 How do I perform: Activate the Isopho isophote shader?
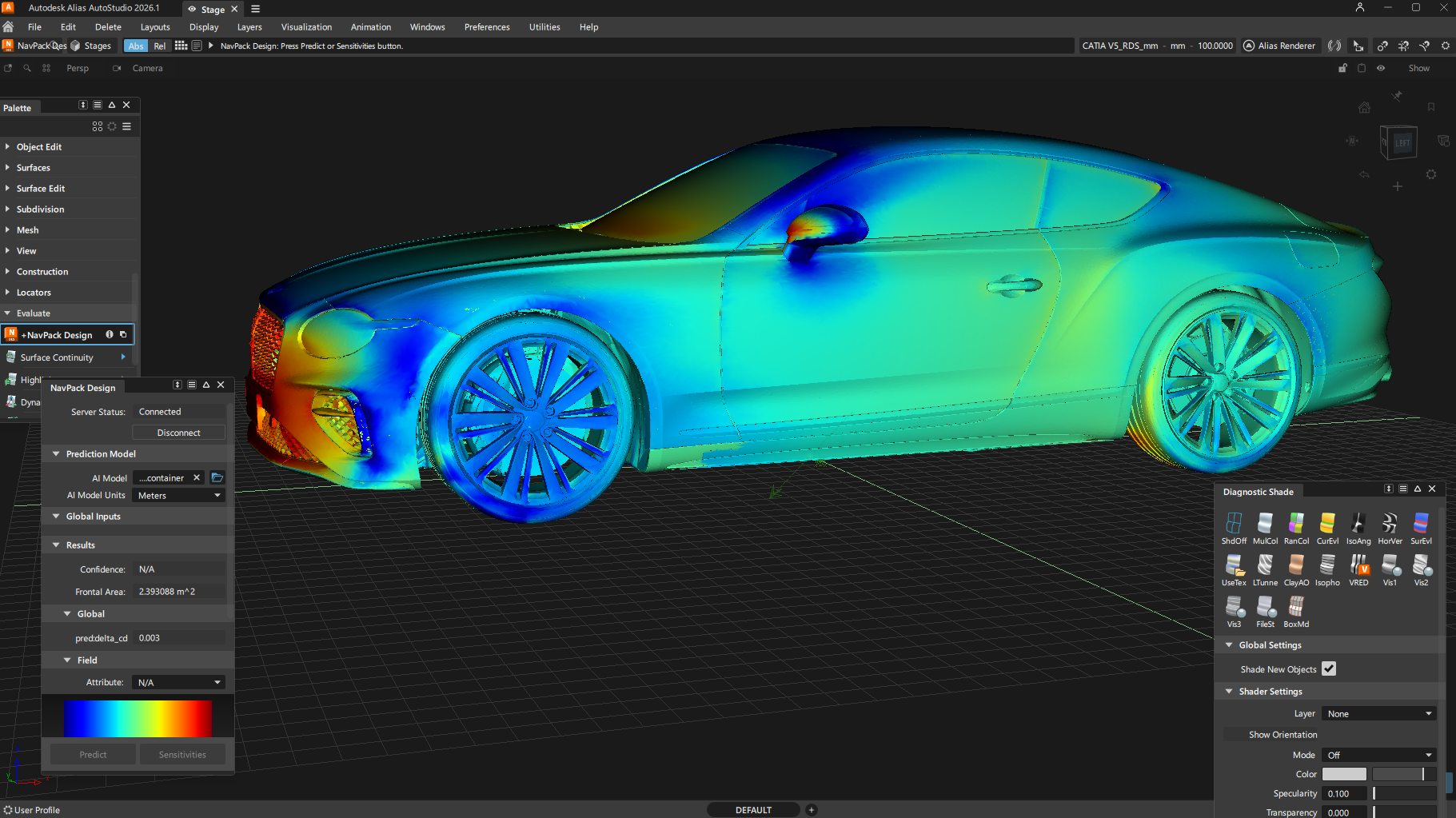1327,566
